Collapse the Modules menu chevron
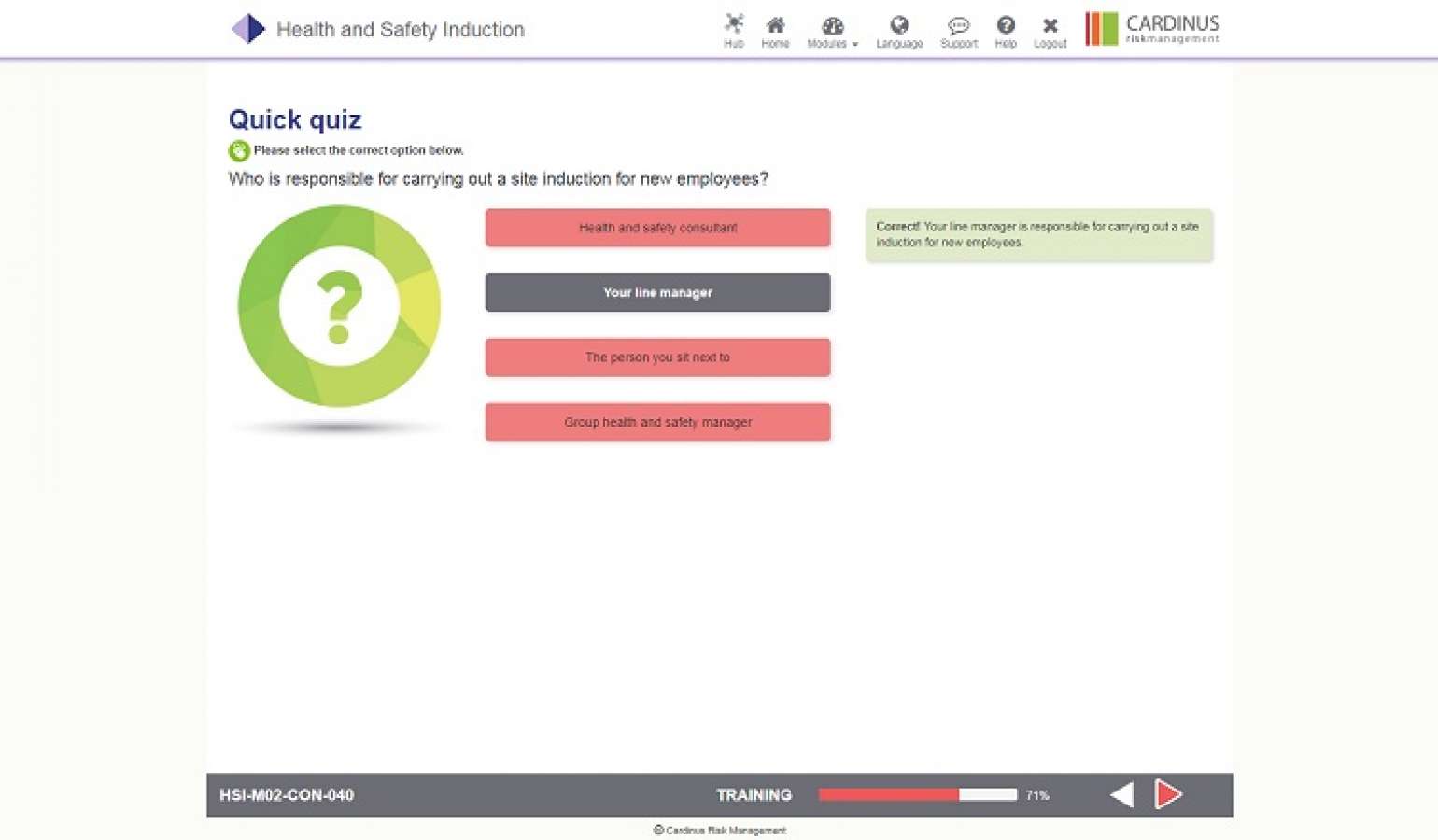 853,44
